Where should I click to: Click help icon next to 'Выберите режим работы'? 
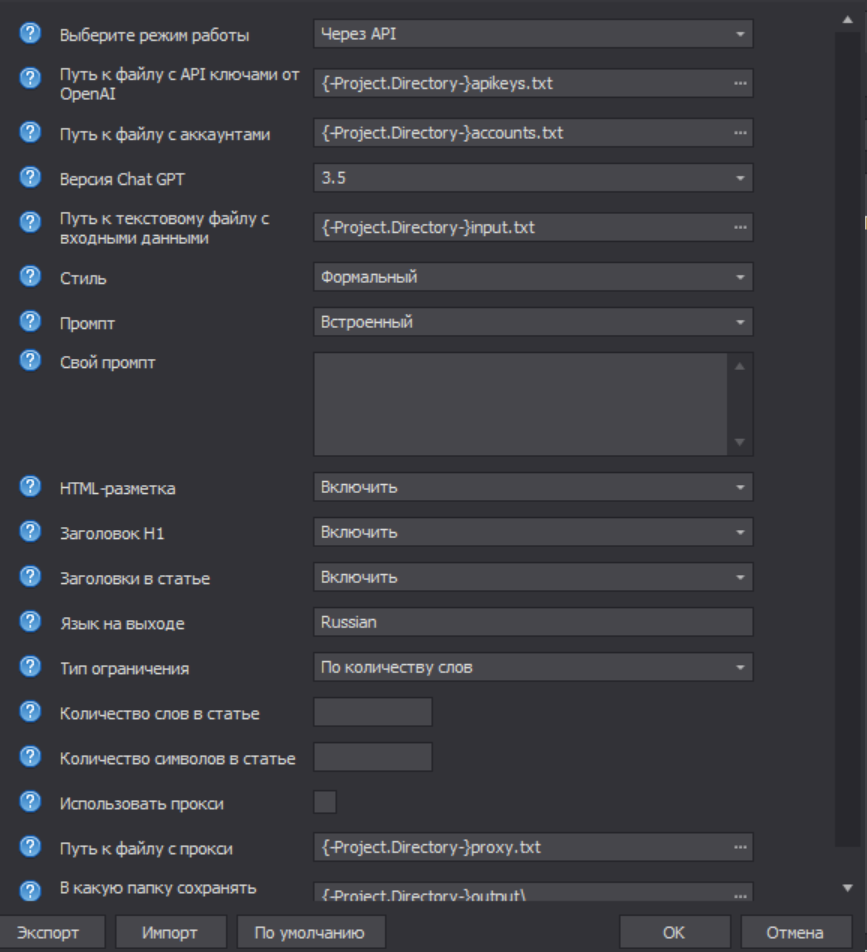(30, 33)
